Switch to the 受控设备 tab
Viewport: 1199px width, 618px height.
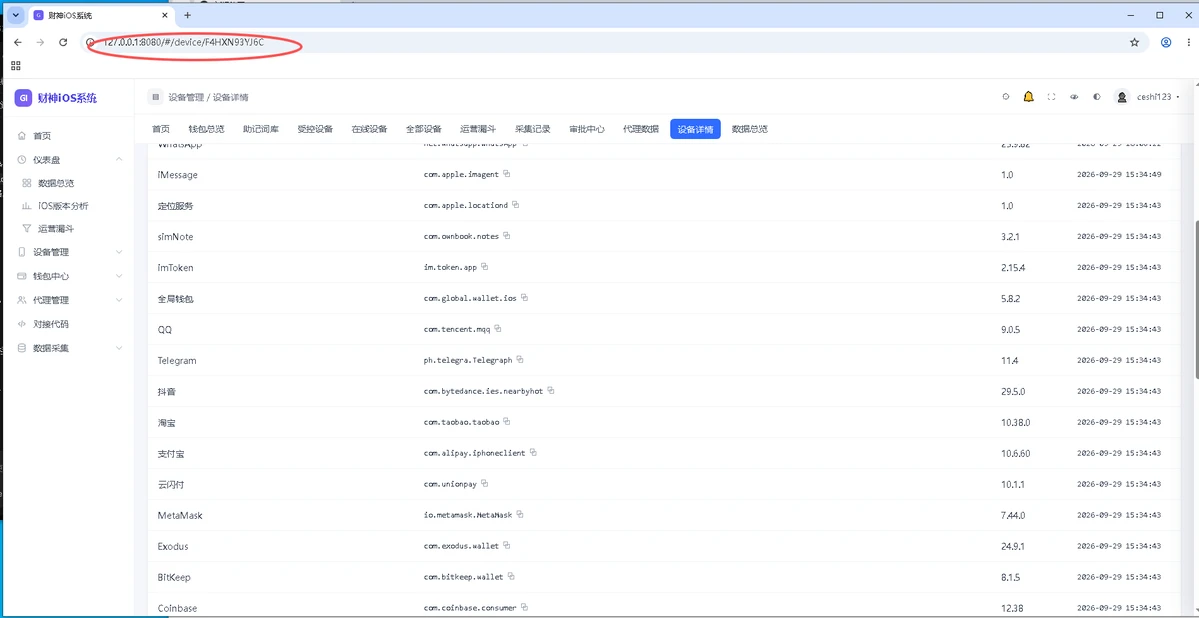click(x=315, y=129)
